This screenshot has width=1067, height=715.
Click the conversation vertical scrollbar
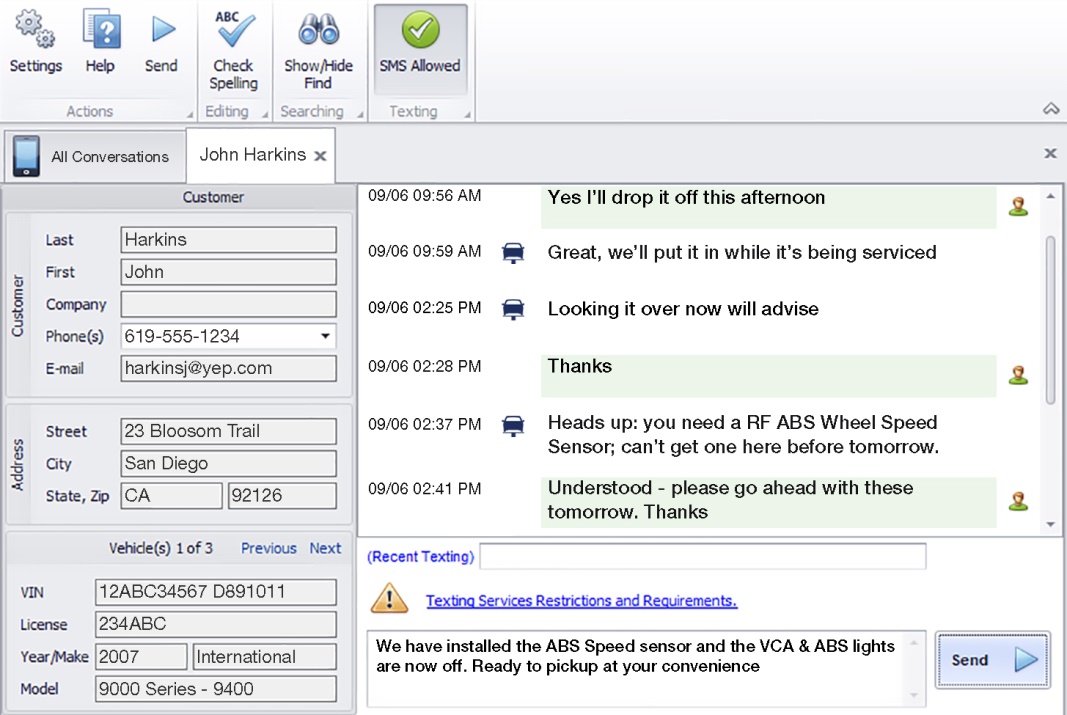coord(1050,320)
